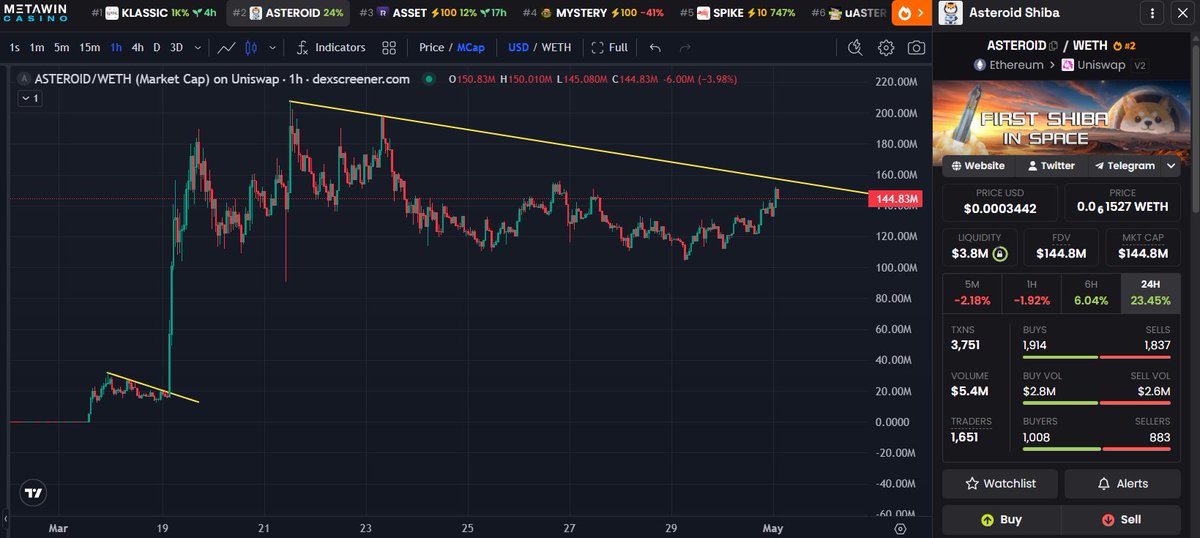
Task: Open the token Telegram link
Action: coord(1125,166)
